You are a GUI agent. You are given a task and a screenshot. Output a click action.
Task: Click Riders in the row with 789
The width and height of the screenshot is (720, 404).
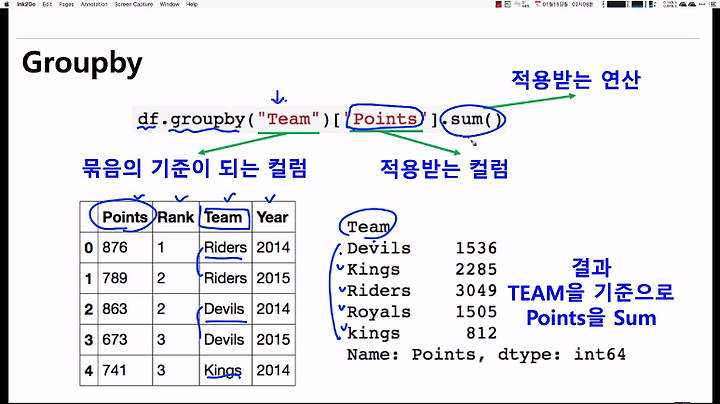tap(225, 278)
